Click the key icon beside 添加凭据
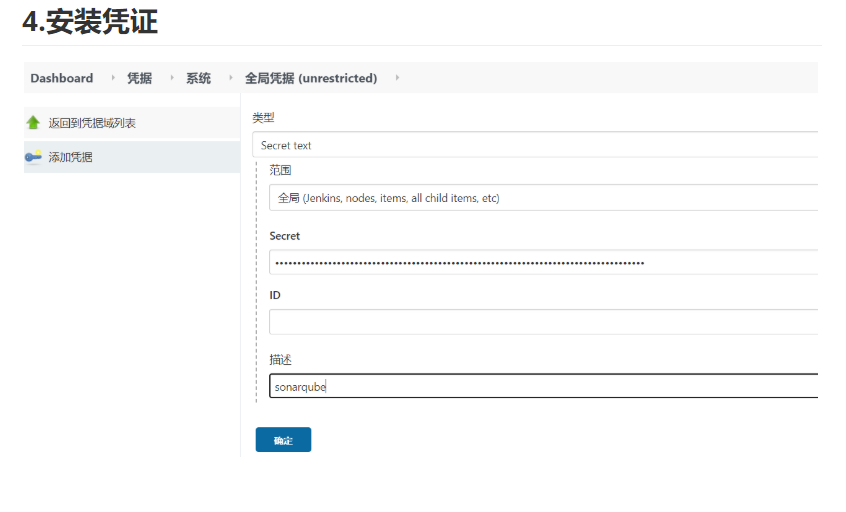The height and width of the screenshot is (512, 846). tap(33, 157)
